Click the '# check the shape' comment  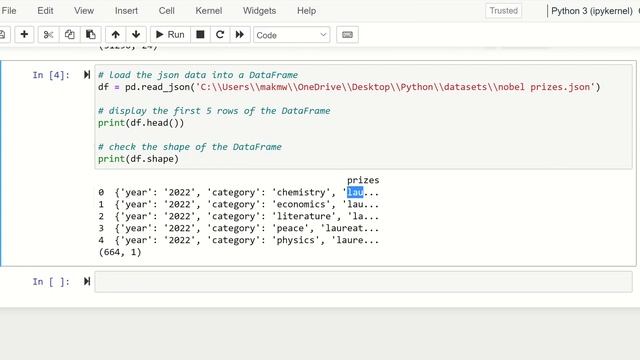pyautogui.click(x=190, y=147)
